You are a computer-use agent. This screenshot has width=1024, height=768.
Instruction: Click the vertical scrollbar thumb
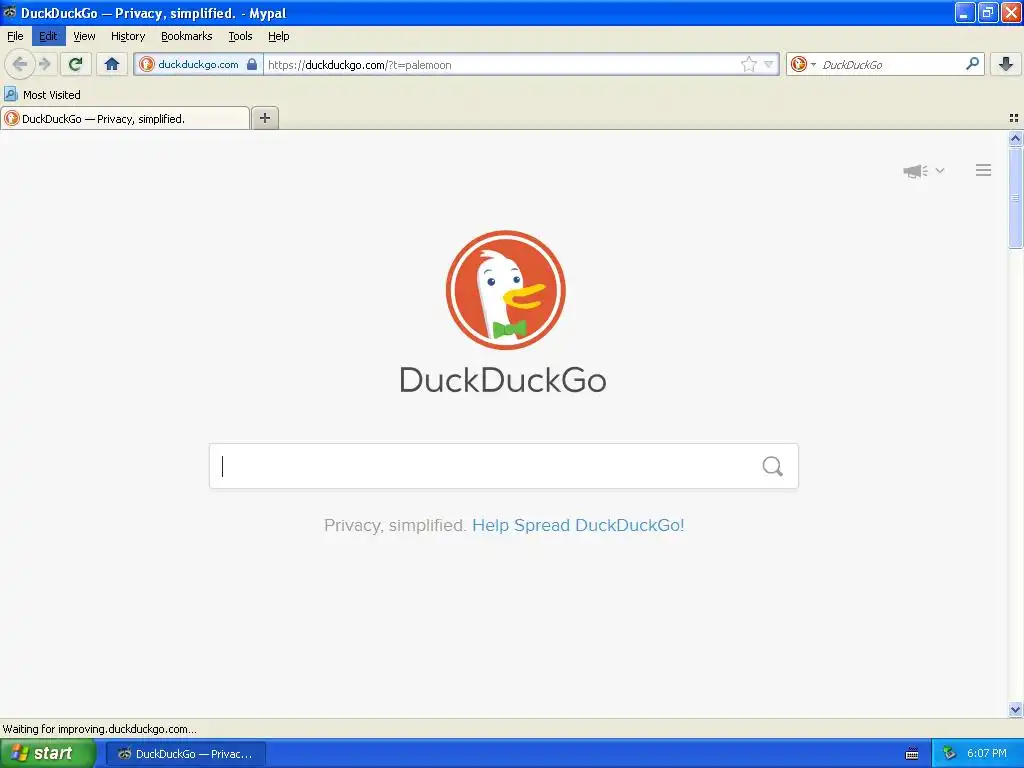pyautogui.click(x=1016, y=198)
